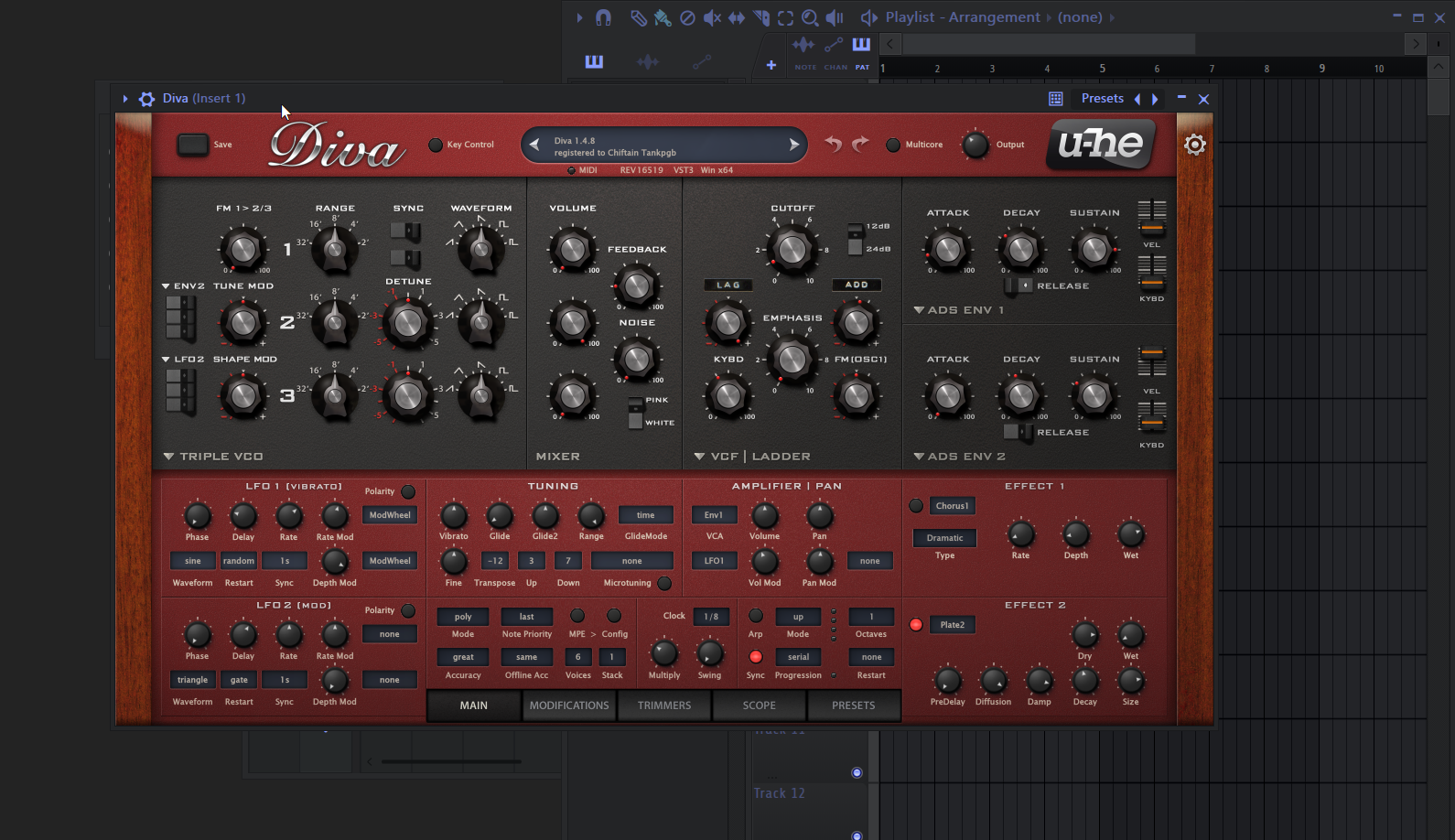Select the slice tool in Playlist toolbar

pyautogui.click(x=761, y=17)
